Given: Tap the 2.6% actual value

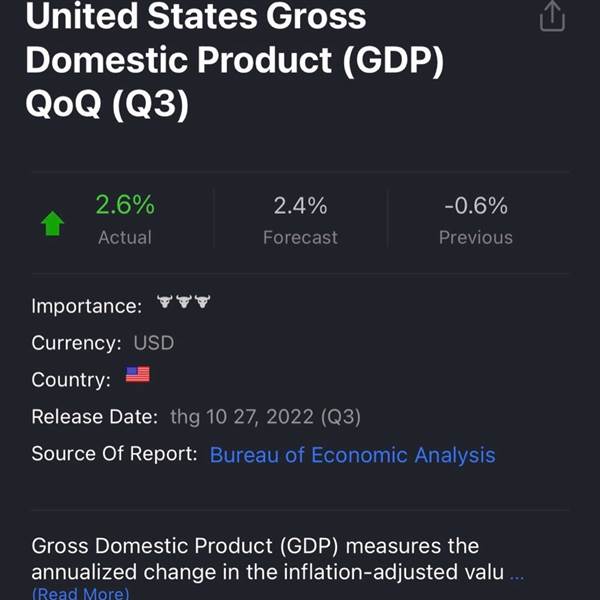Looking at the screenshot, I should 125,205.
